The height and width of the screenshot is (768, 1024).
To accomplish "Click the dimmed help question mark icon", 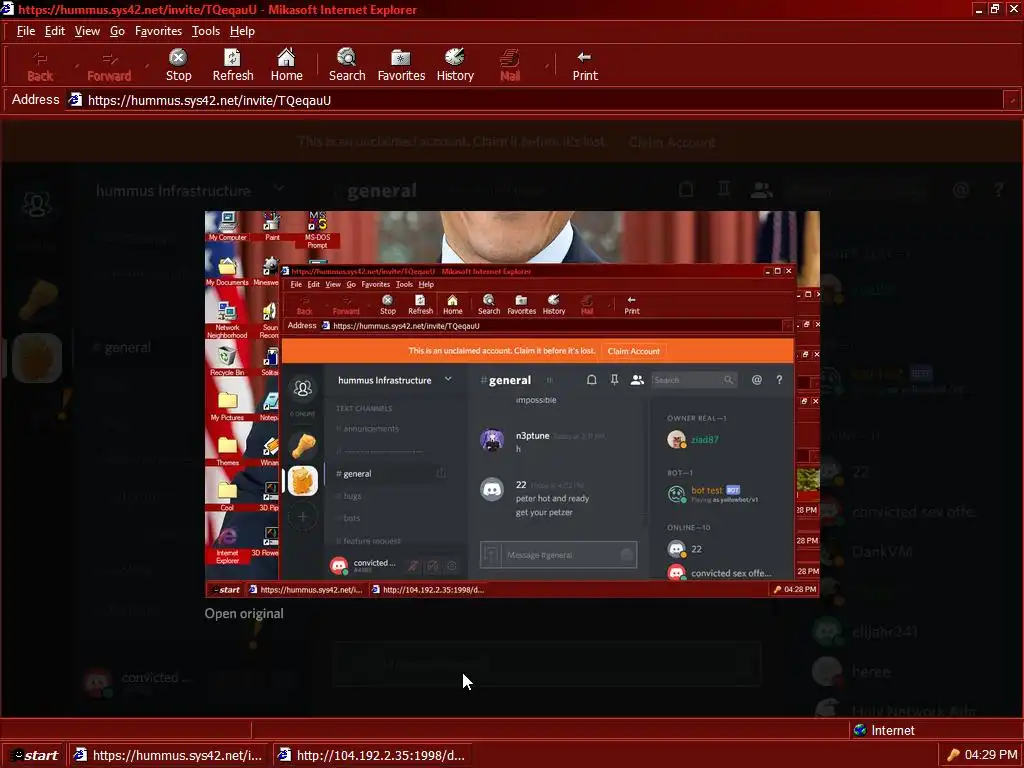I will [999, 190].
